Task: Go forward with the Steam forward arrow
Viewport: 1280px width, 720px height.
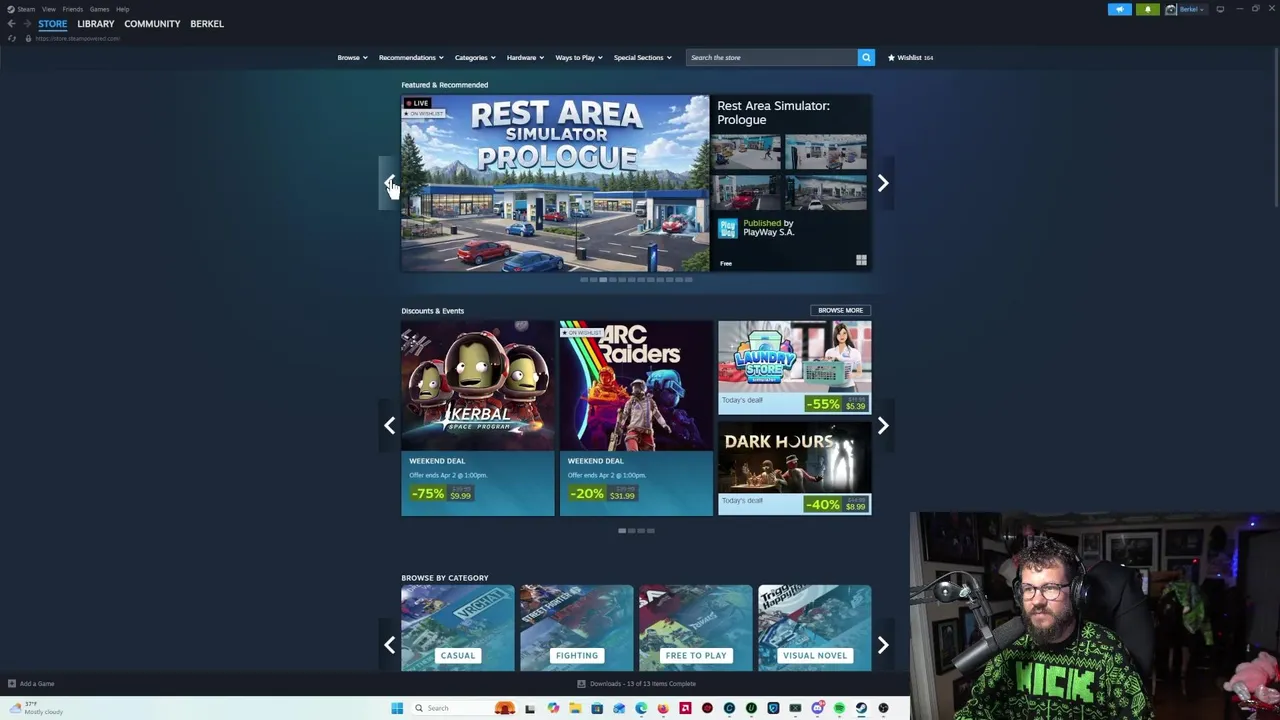Action: (27, 24)
